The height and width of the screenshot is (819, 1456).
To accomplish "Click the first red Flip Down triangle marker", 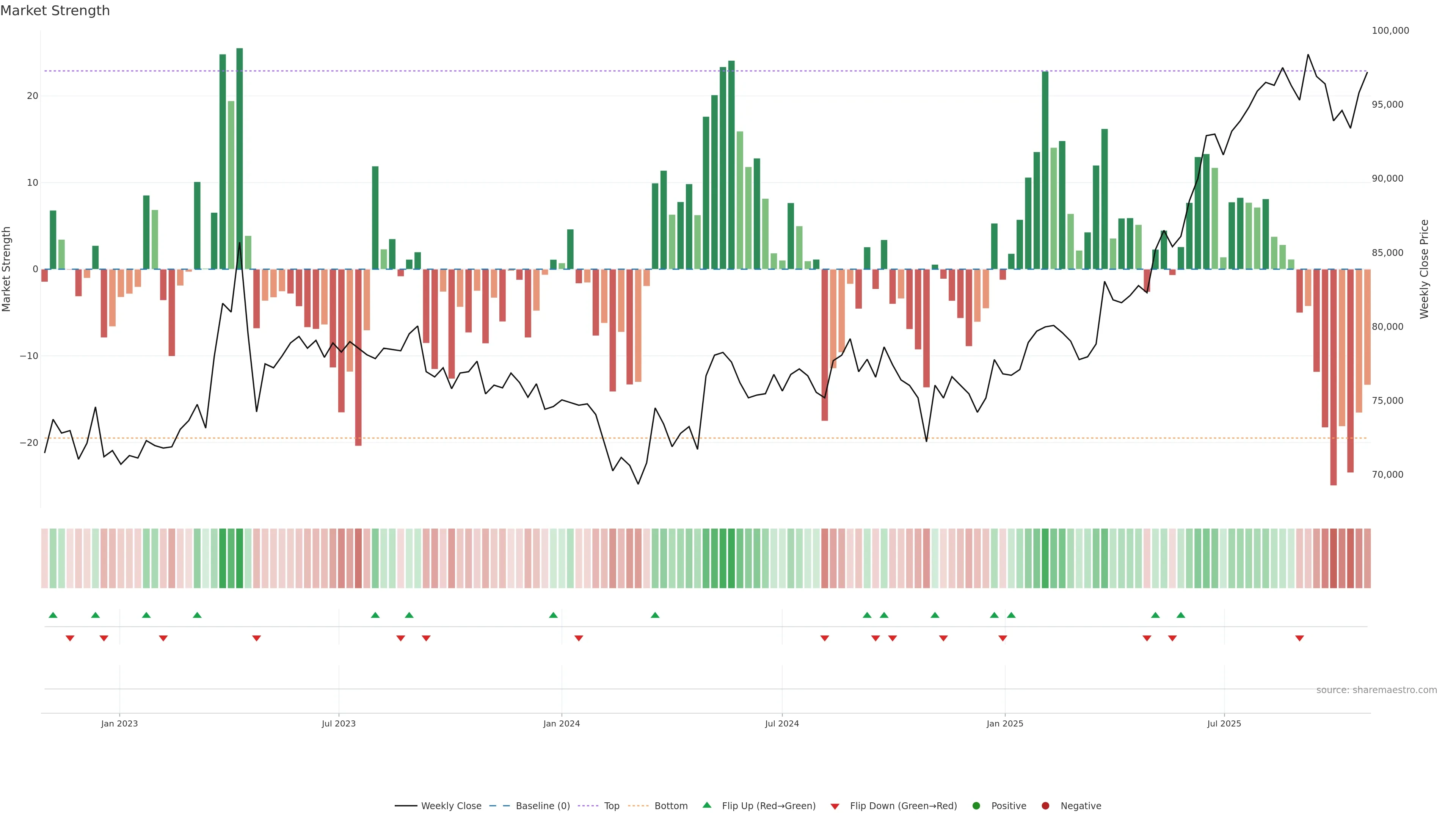I will click(70, 638).
